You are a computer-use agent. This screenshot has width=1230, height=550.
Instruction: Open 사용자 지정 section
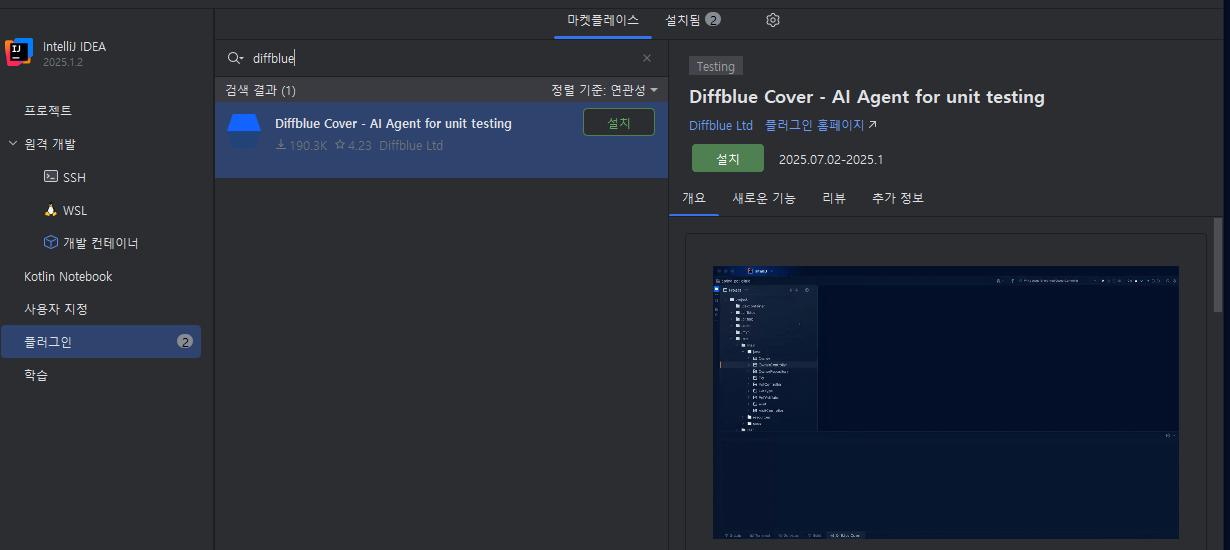(56, 309)
